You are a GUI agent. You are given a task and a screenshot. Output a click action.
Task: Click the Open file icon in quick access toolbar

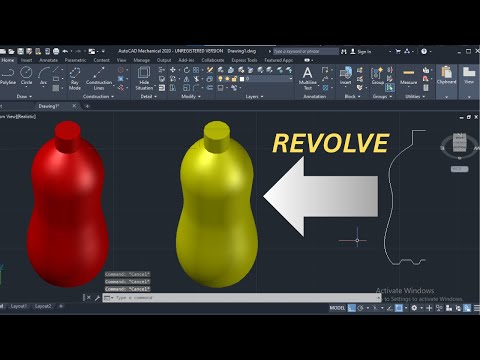(x=11, y=51)
